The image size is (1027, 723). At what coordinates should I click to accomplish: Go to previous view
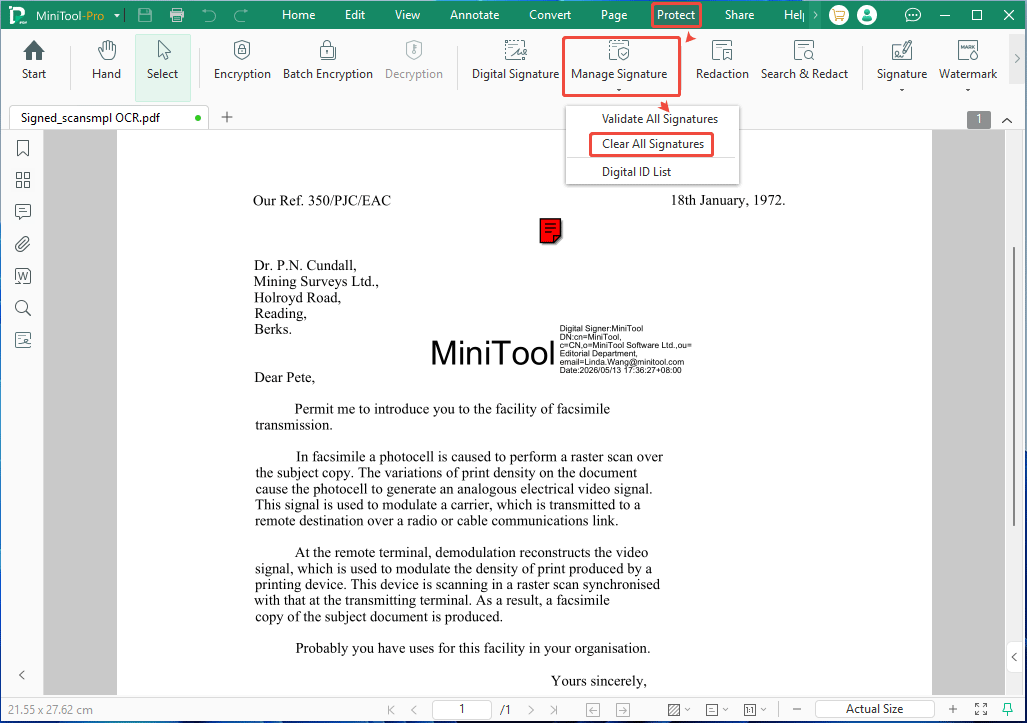tap(593, 710)
